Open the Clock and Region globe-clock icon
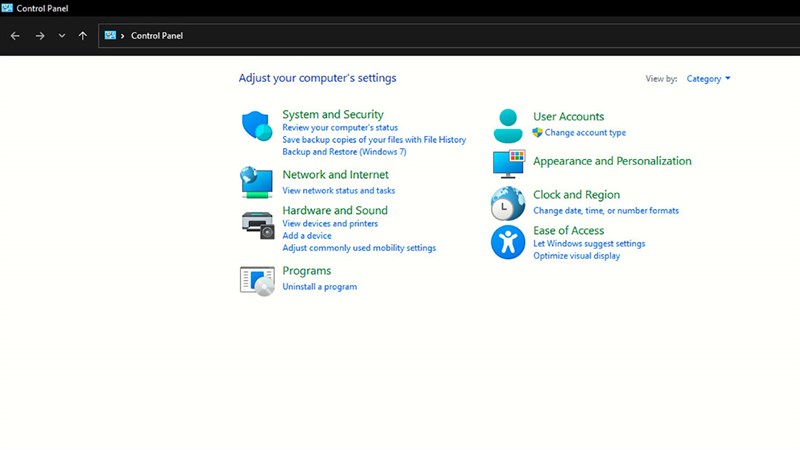 coord(508,203)
